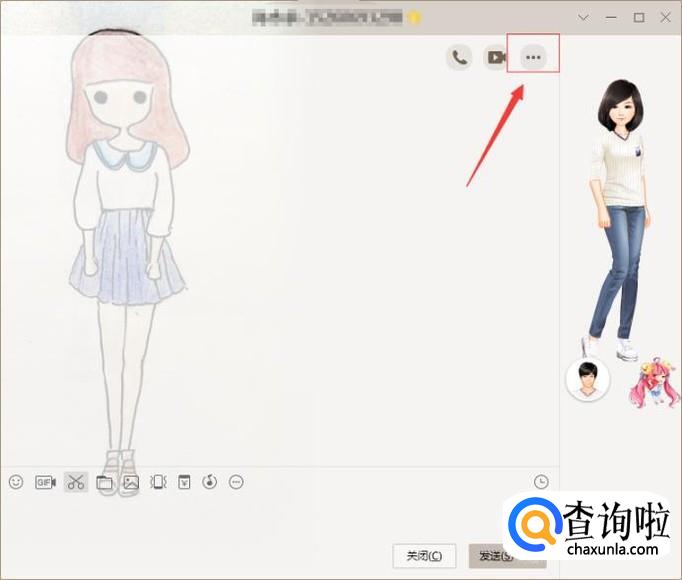Start a video call with the camera icon
This screenshot has width=682, height=580.
[496, 57]
